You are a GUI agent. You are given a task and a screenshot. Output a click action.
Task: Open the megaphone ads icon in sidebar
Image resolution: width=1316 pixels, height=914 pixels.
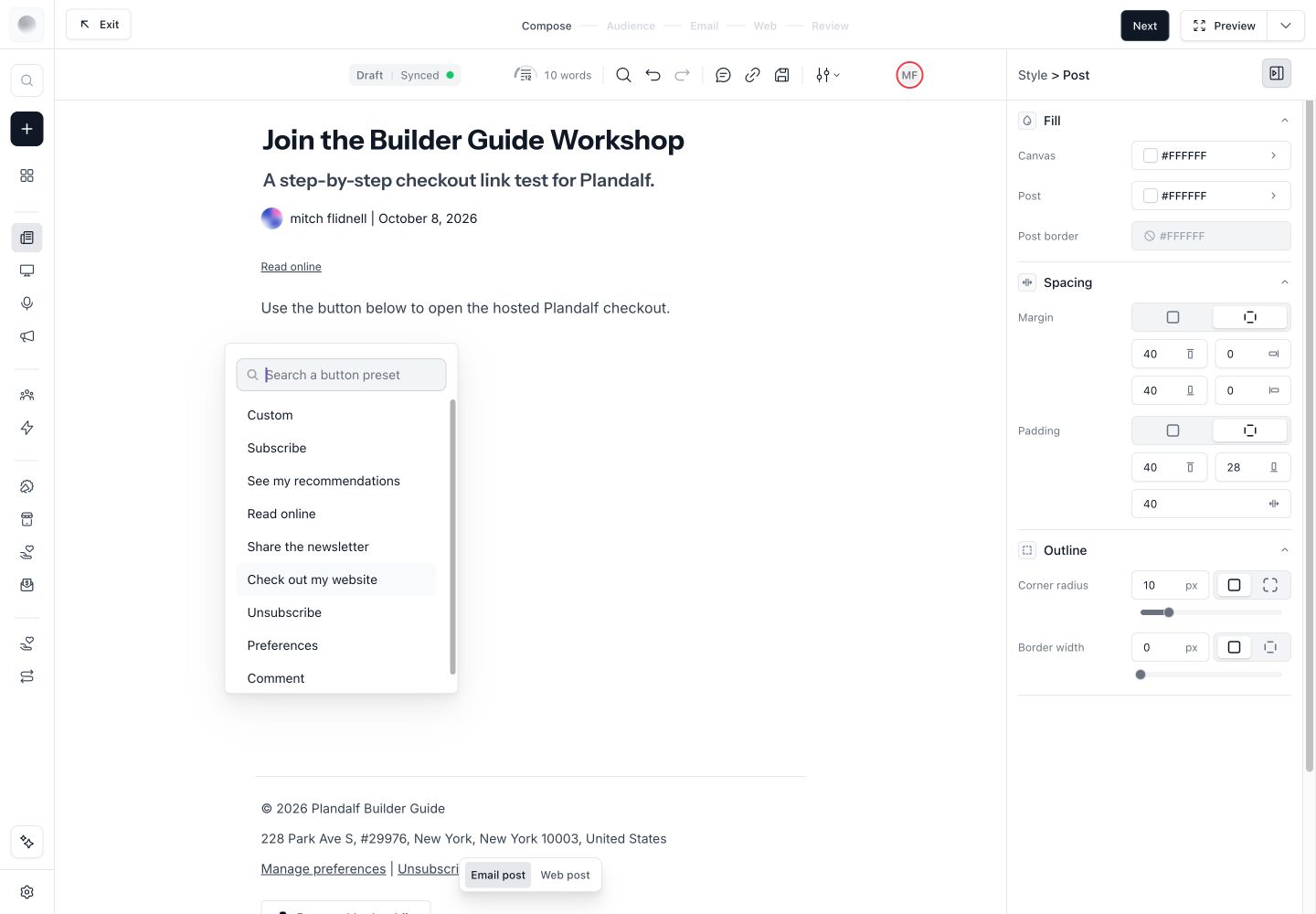click(x=27, y=336)
